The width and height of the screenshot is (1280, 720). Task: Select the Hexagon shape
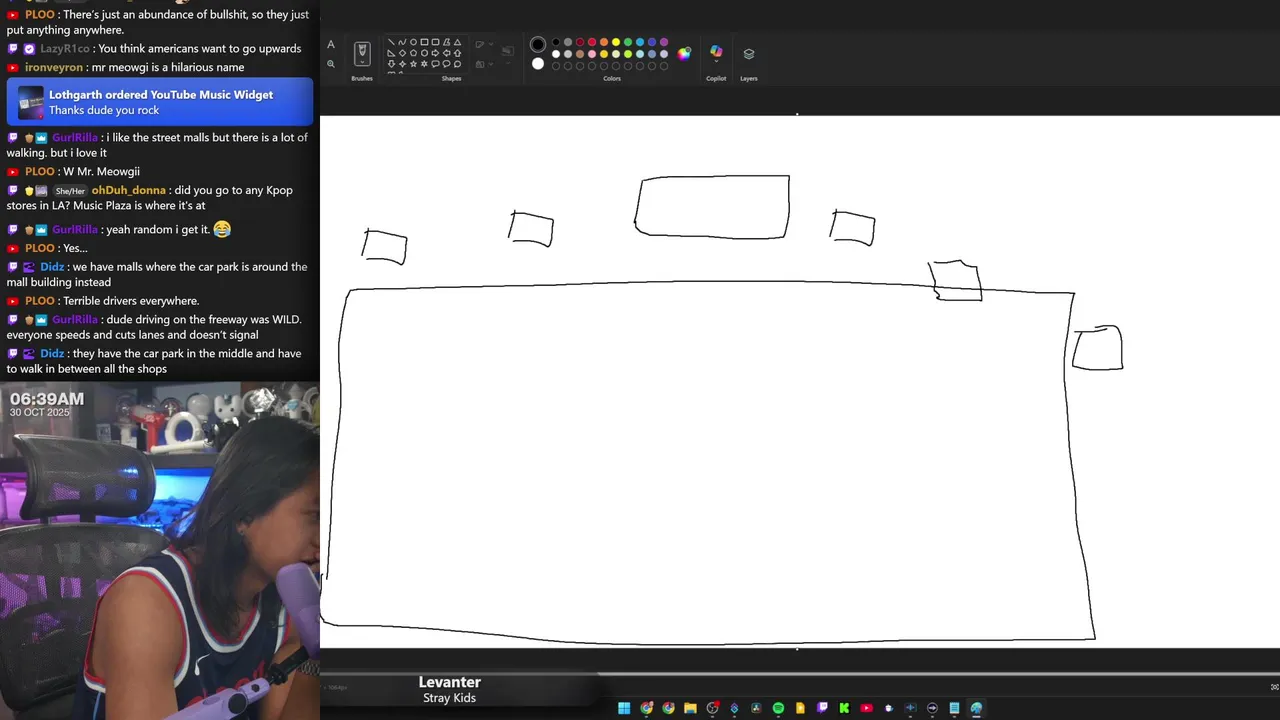(x=424, y=53)
